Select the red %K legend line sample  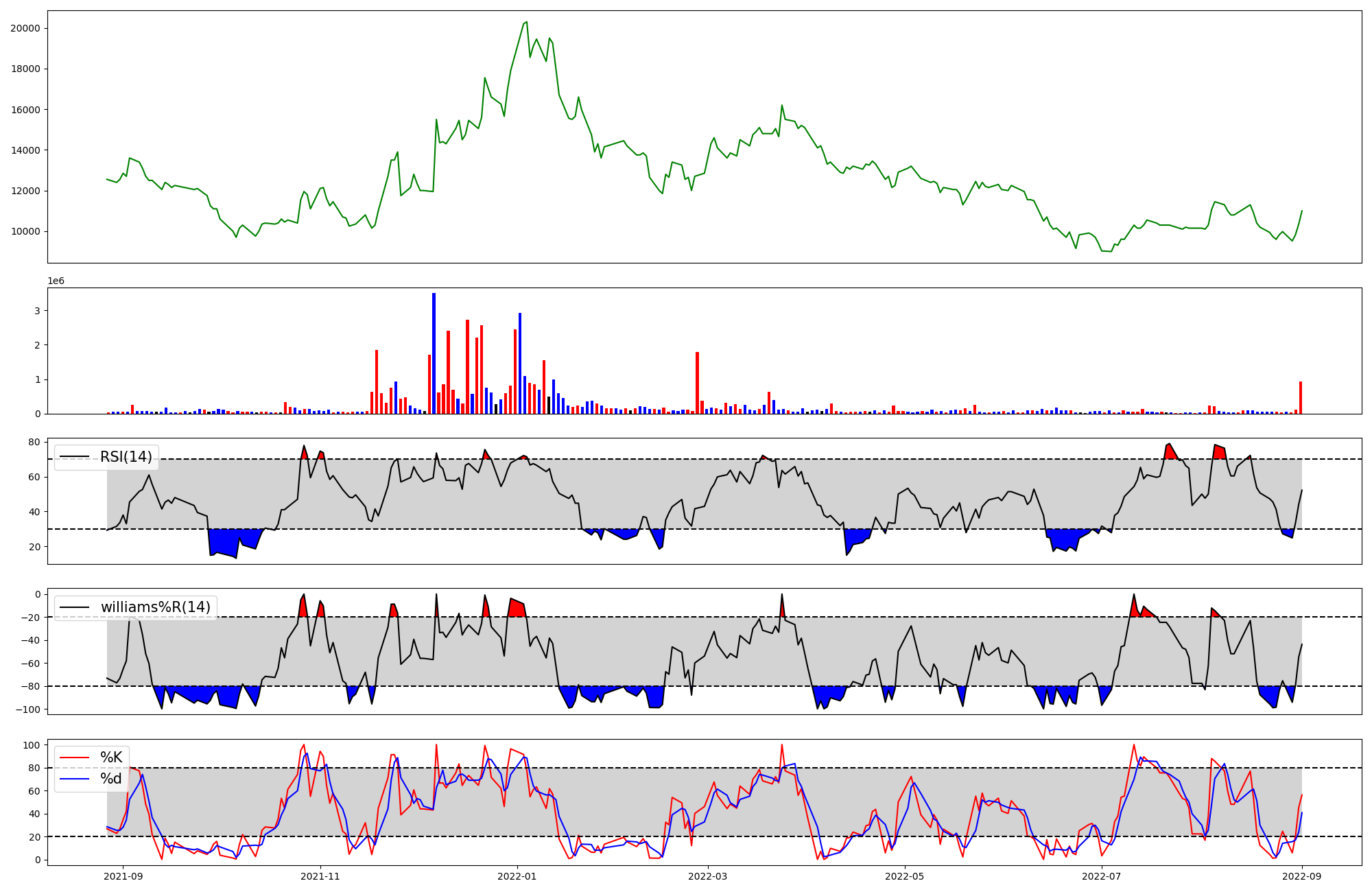(x=75, y=758)
